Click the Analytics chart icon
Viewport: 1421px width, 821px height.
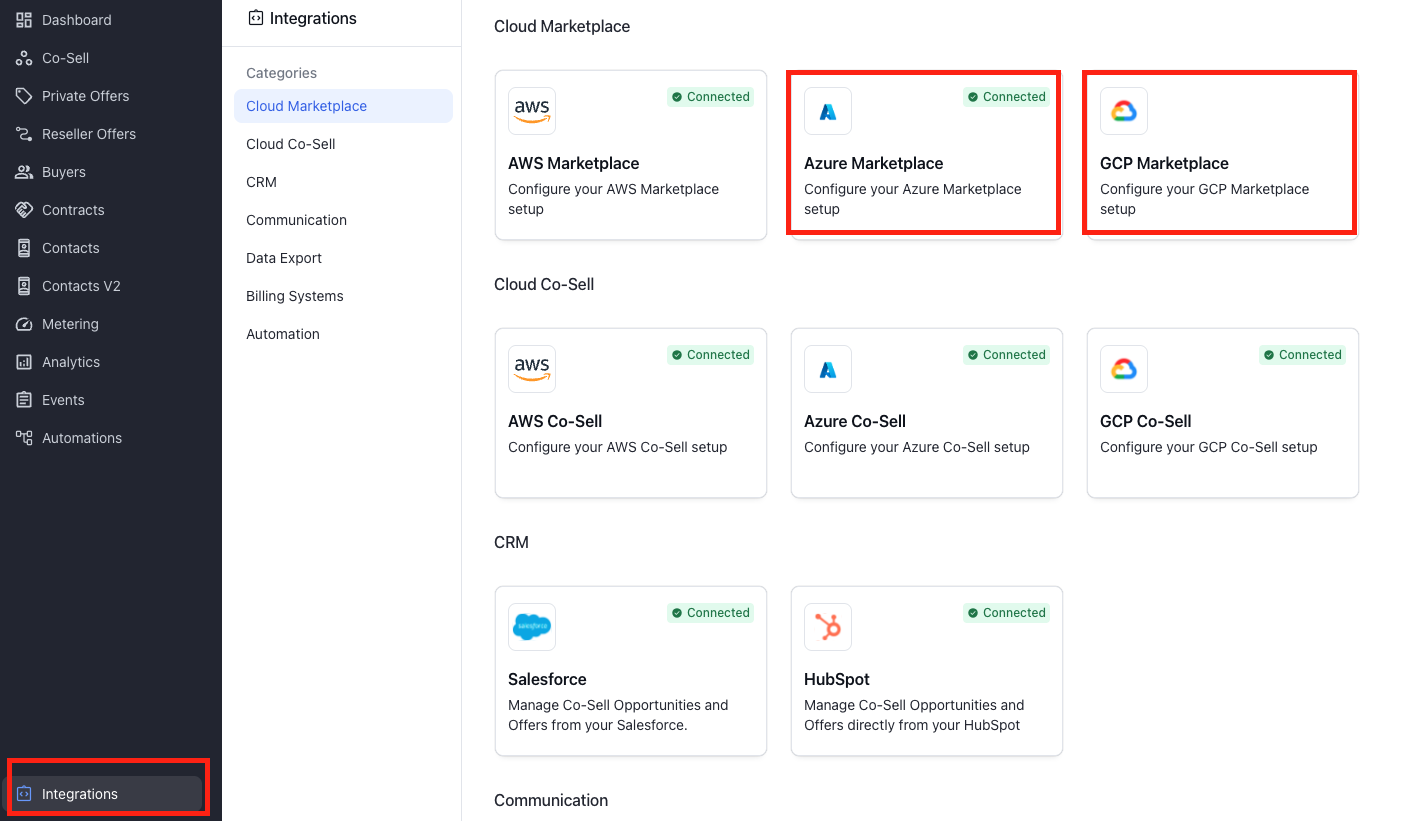(x=24, y=362)
